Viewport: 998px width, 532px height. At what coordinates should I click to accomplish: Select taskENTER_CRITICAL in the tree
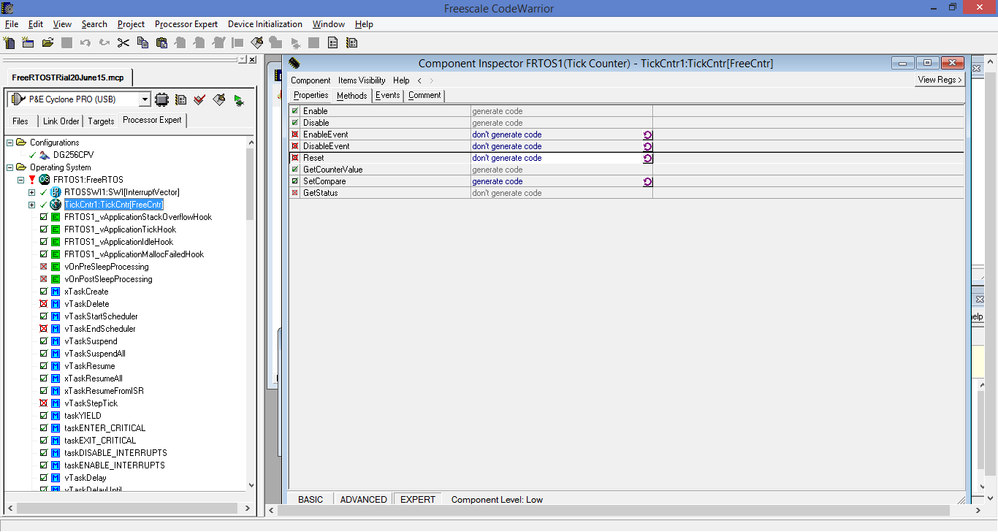point(104,428)
